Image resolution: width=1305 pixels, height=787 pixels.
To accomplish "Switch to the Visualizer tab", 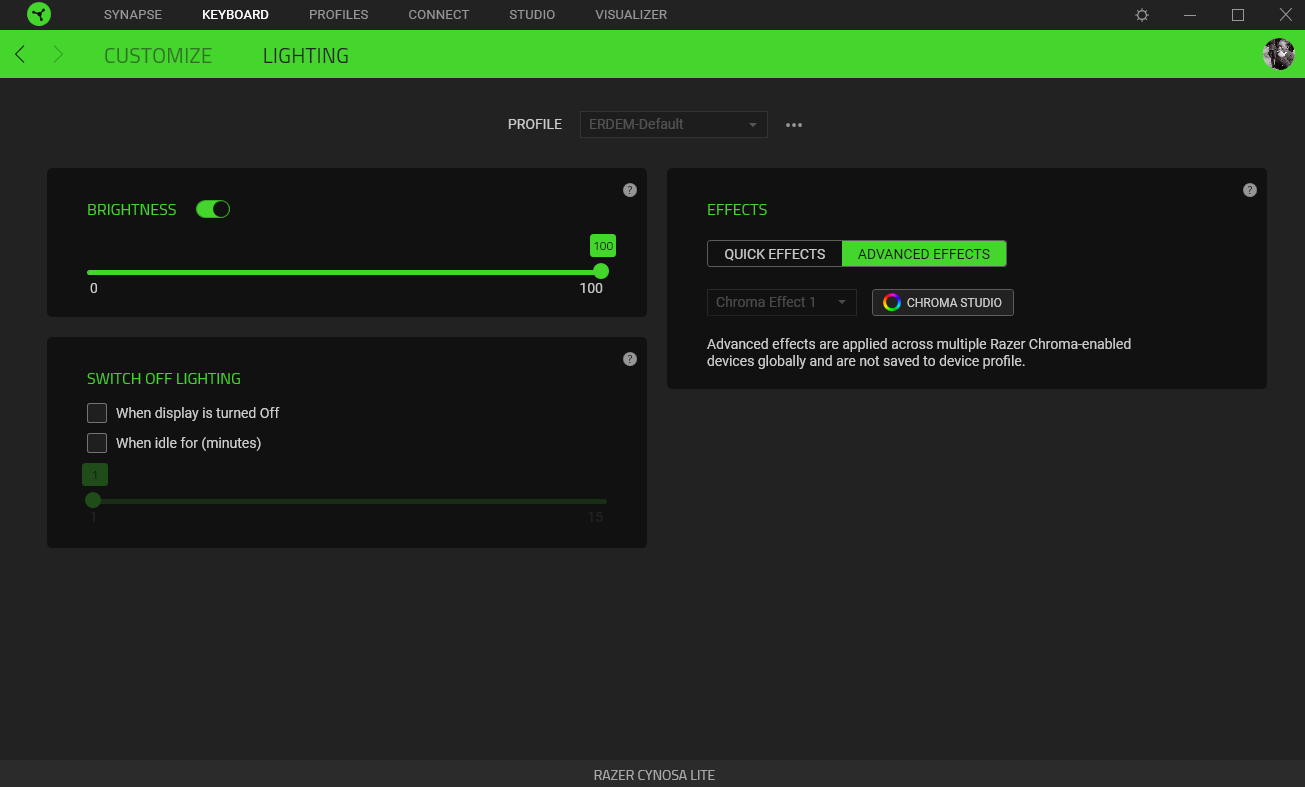I will [631, 15].
